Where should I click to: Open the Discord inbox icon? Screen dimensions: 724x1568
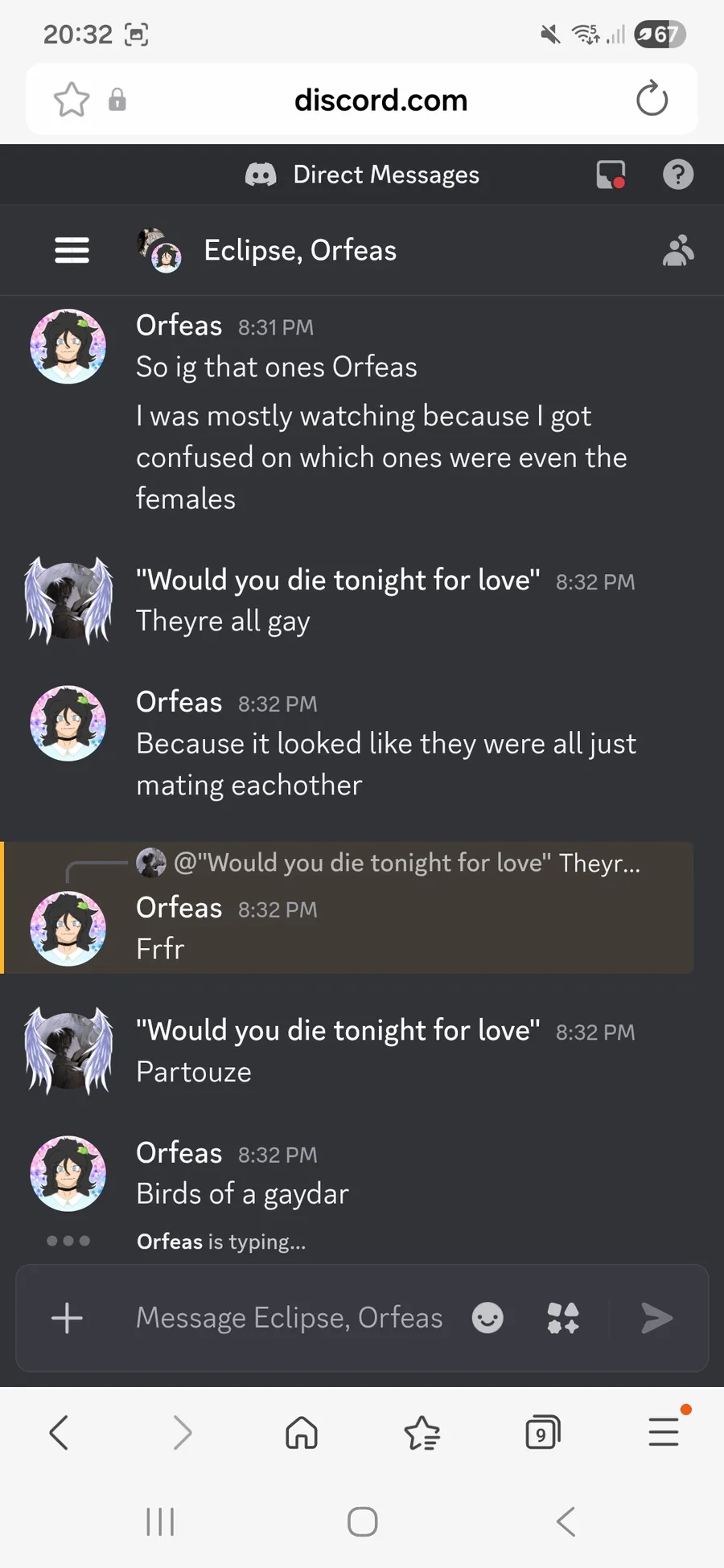pyautogui.click(x=611, y=174)
